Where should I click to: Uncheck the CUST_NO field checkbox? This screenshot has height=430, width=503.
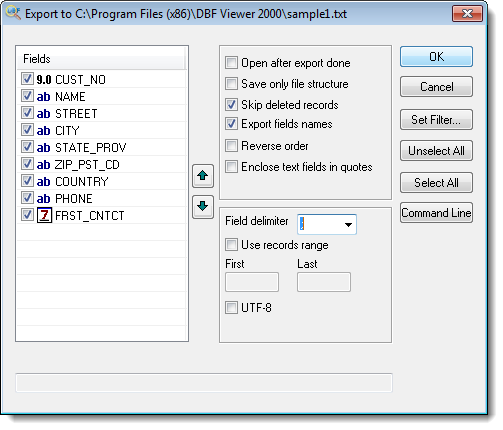coord(27,79)
